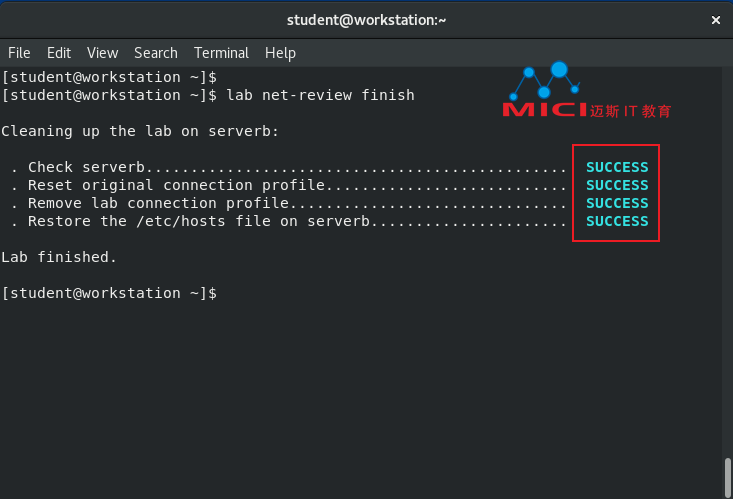Image resolution: width=733 pixels, height=499 pixels.
Task: Click the latest empty command prompt
Action: click(x=109, y=293)
